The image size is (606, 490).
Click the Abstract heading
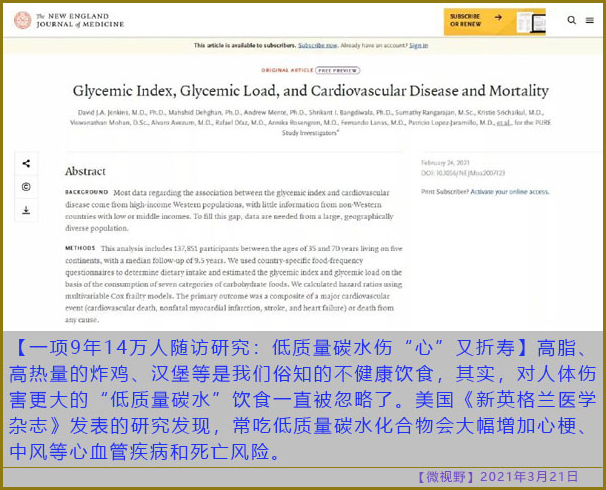point(85,171)
